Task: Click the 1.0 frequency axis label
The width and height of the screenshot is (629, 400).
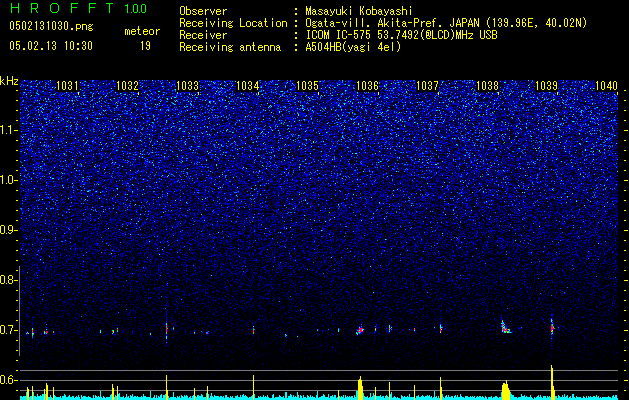Action: click(x=7, y=181)
